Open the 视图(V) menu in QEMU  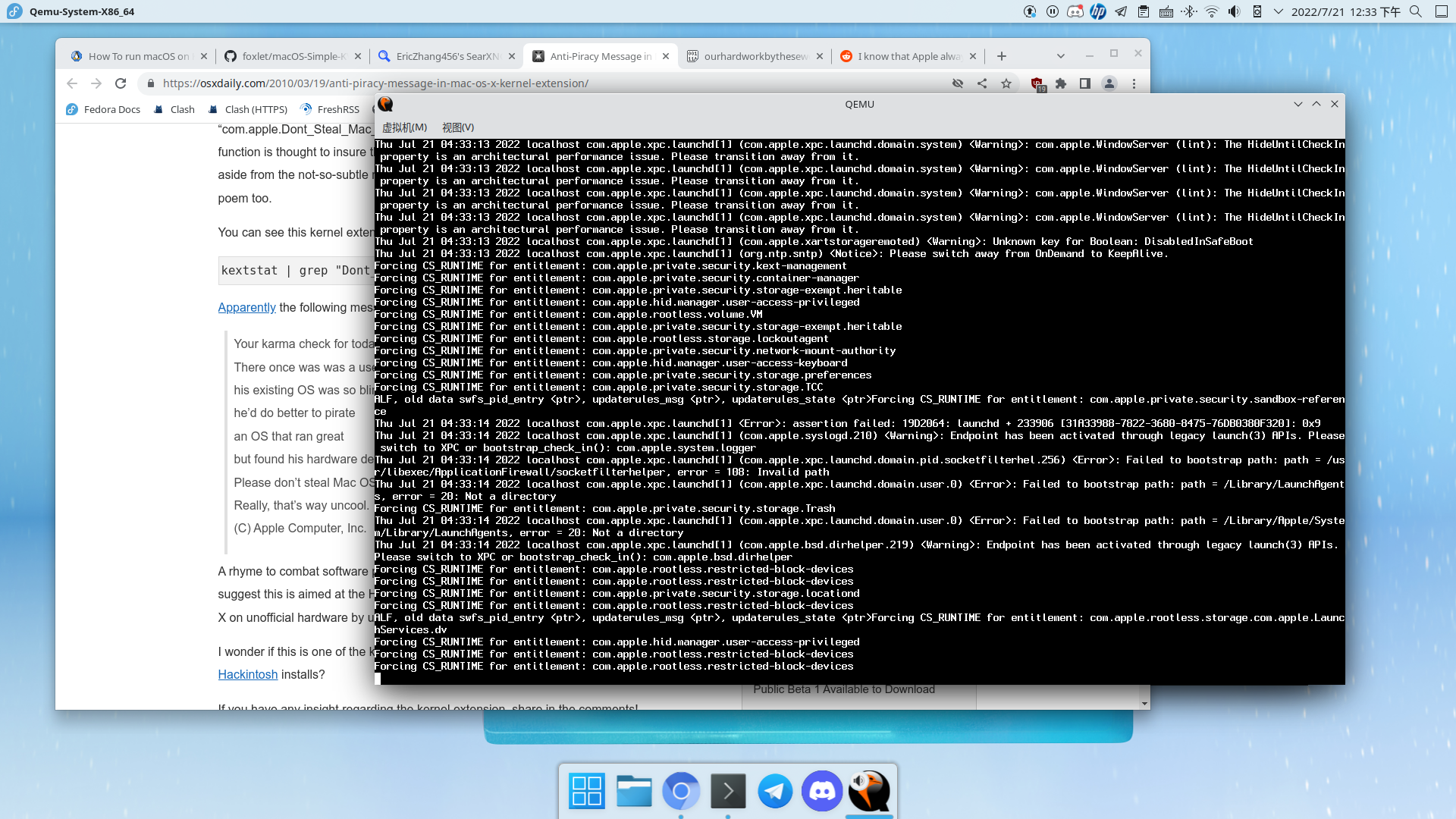458,127
